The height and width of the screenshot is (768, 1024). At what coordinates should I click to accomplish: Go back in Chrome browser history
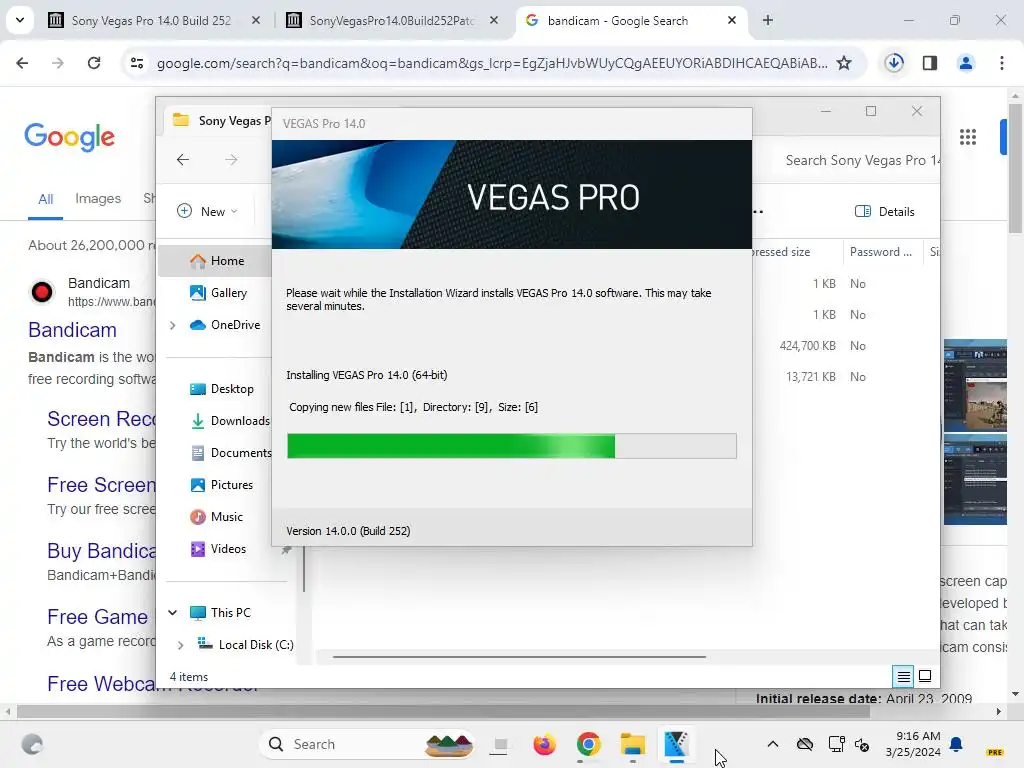click(22, 63)
